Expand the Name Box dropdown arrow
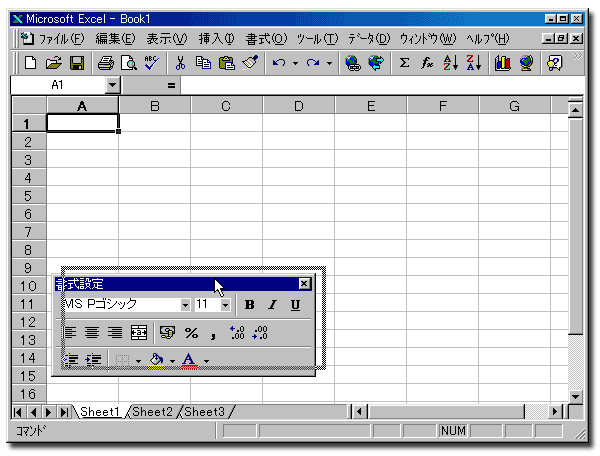 click(112, 85)
